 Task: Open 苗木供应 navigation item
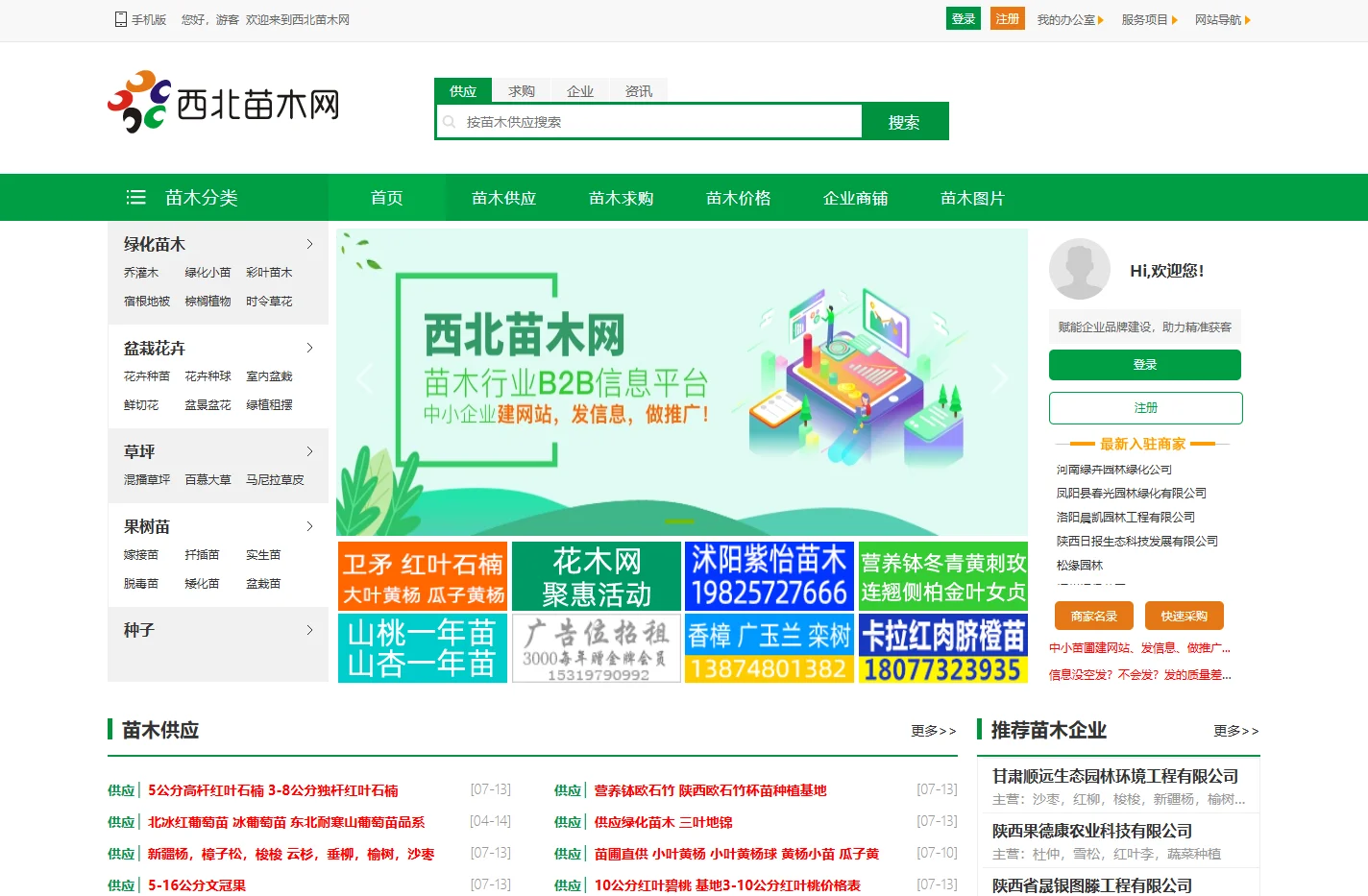tap(504, 198)
